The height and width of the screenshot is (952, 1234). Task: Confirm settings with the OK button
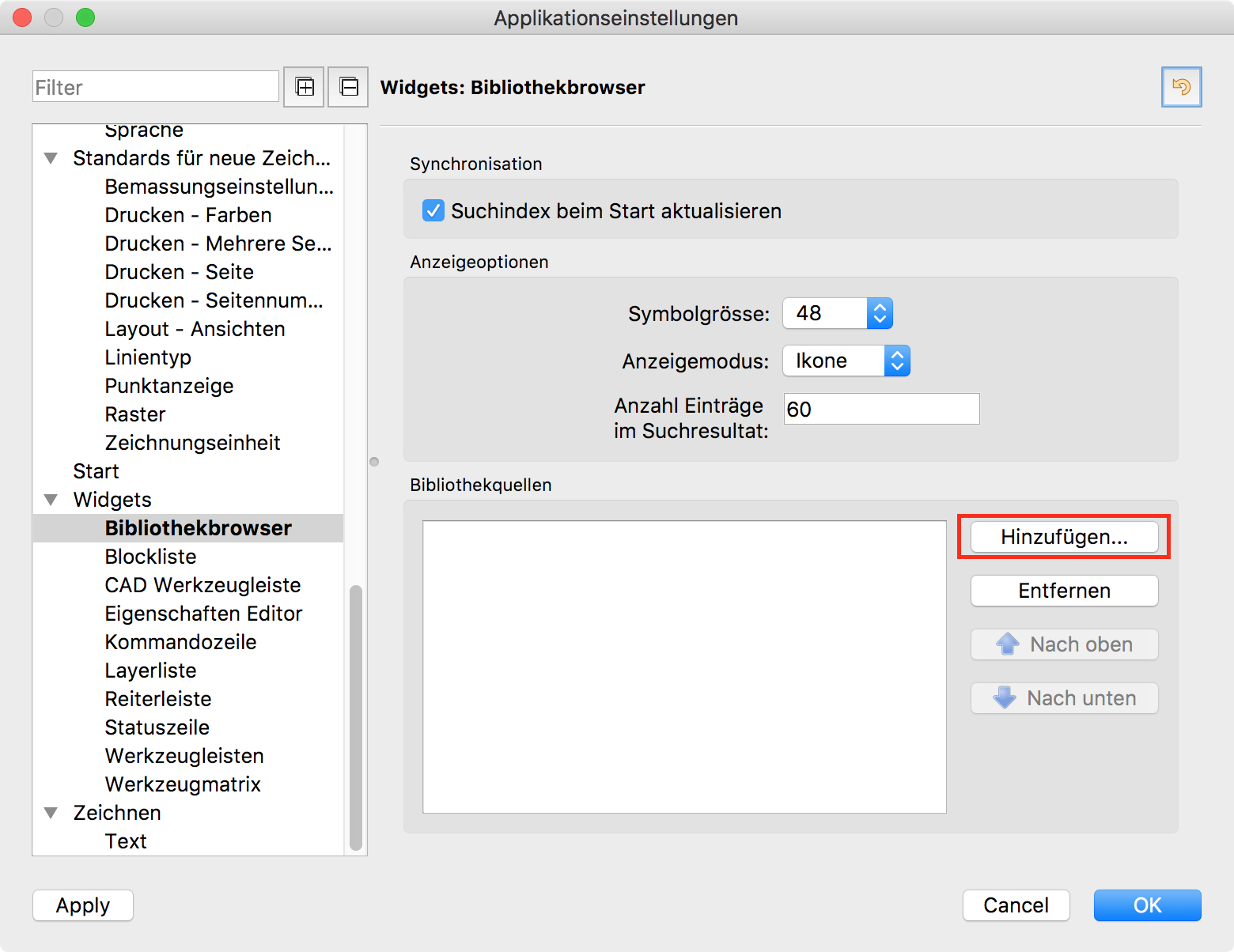(1147, 905)
